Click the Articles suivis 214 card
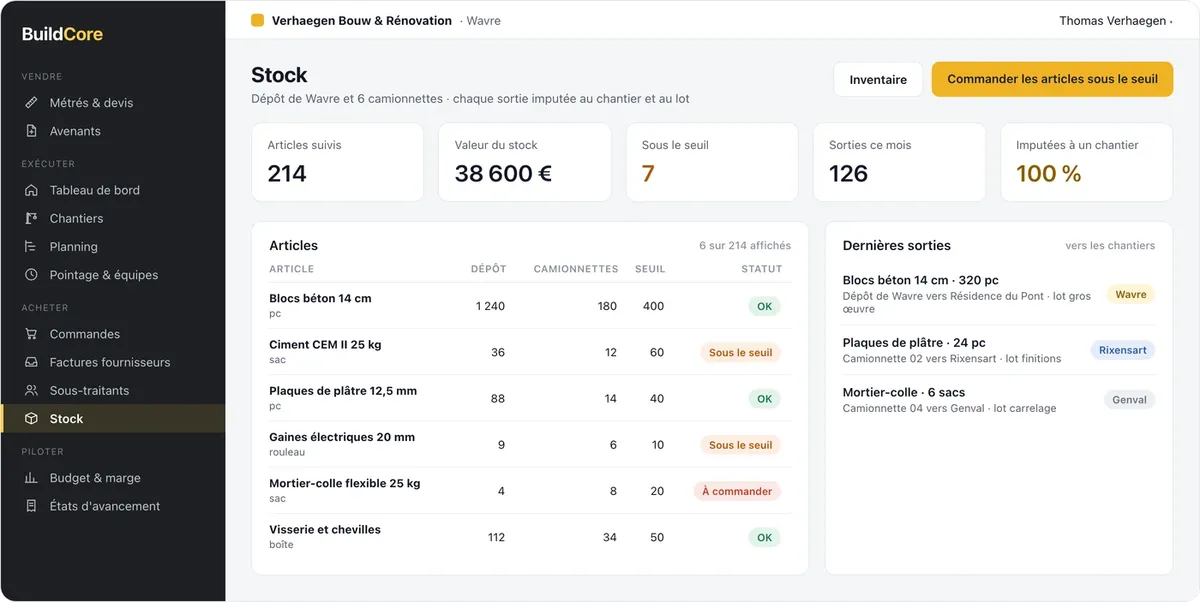The image size is (1200, 602). (338, 162)
